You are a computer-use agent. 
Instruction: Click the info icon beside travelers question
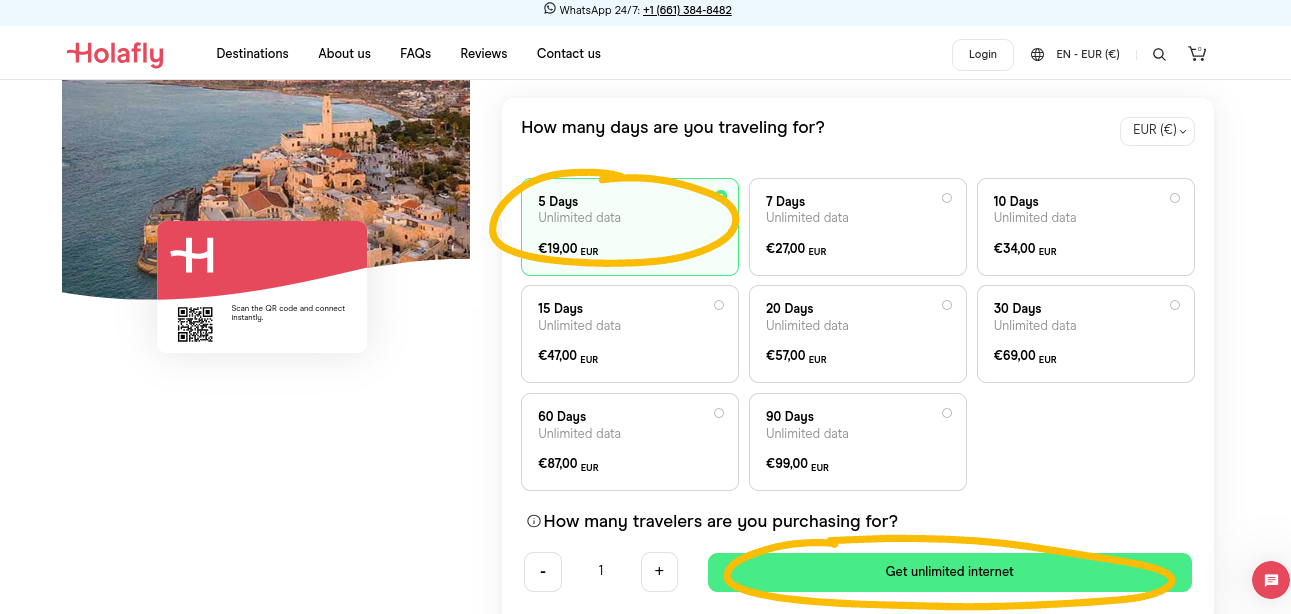click(534, 521)
